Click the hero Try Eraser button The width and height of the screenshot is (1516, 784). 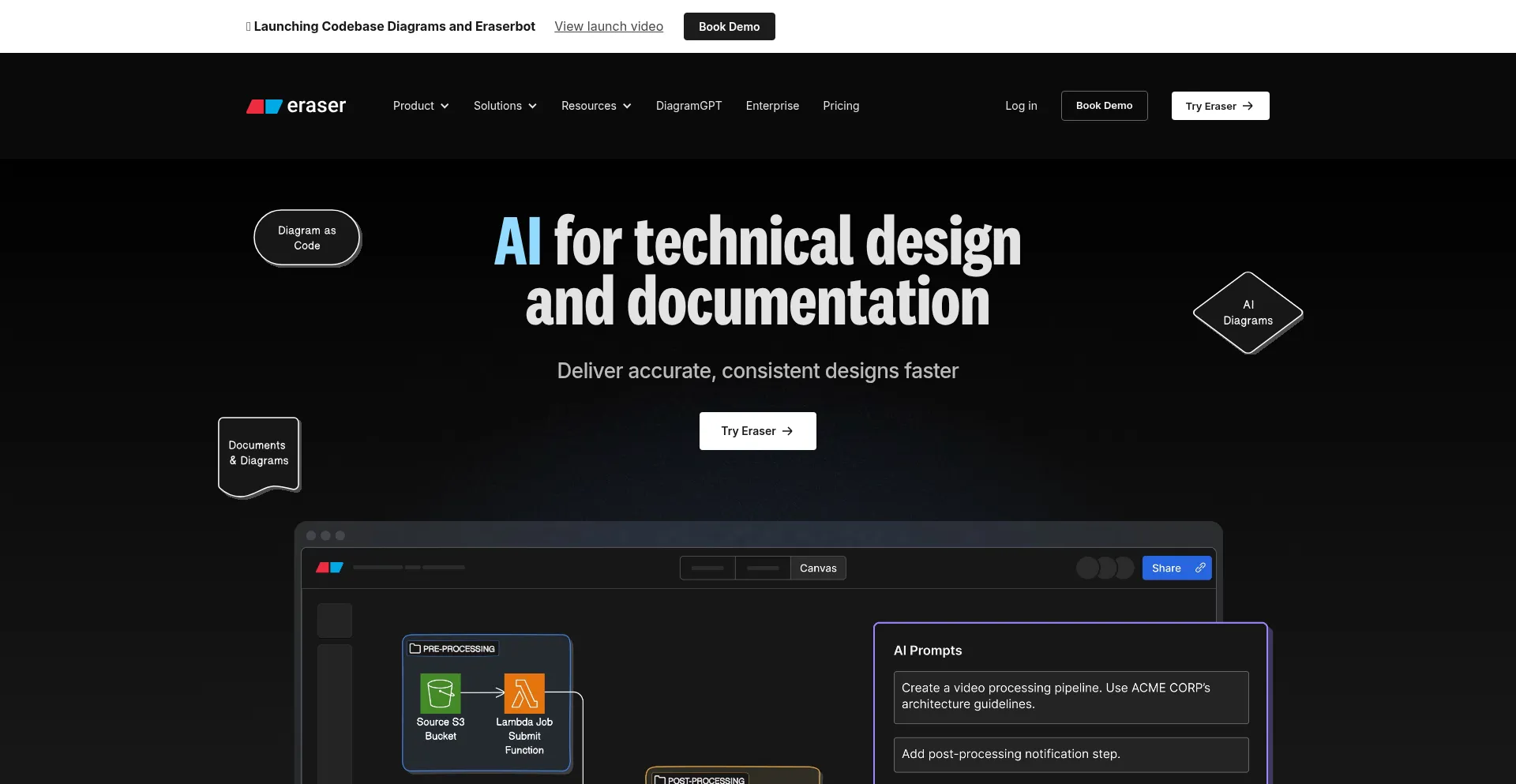pyautogui.click(x=757, y=431)
